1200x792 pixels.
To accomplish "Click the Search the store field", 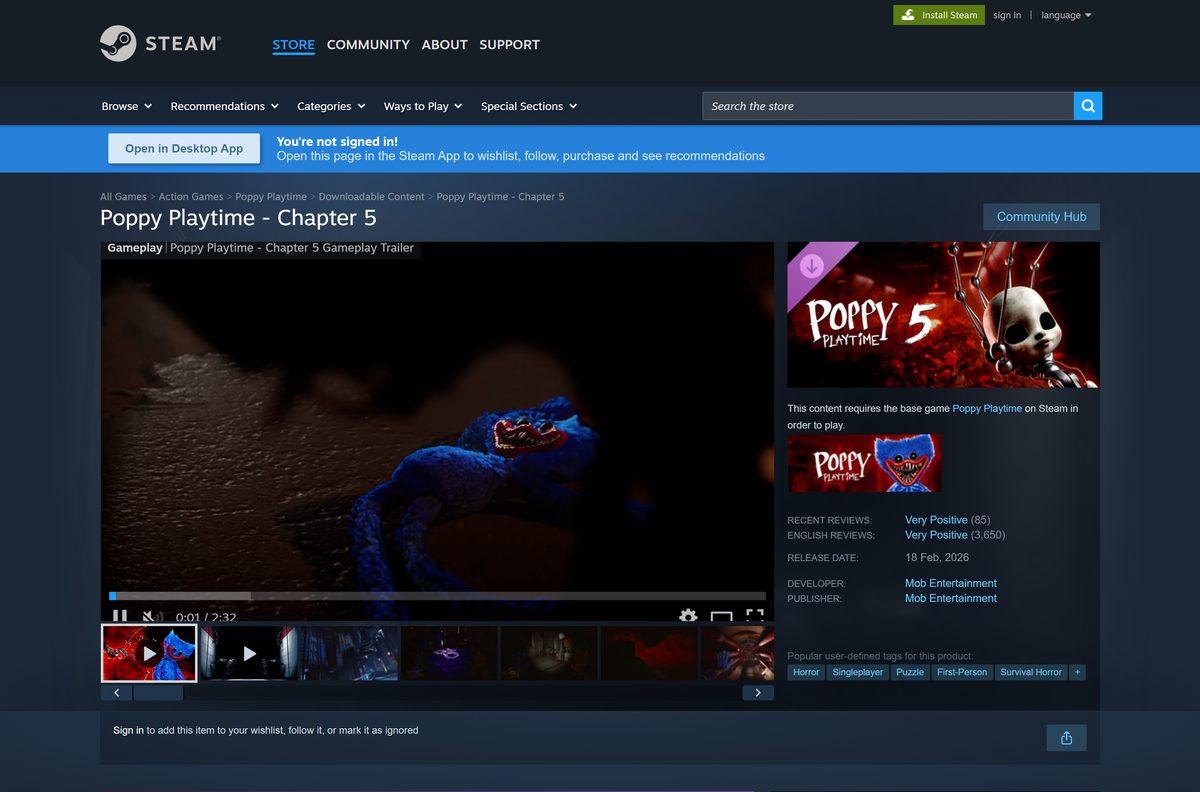I will click(x=888, y=106).
